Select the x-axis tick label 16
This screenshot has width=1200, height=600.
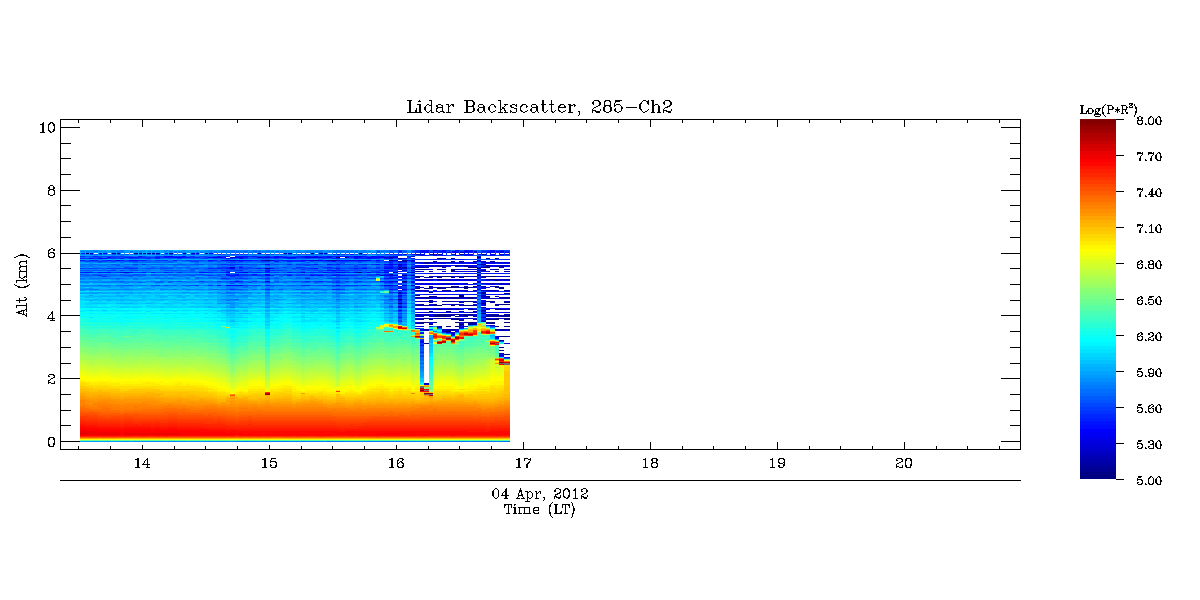click(396, 463)
